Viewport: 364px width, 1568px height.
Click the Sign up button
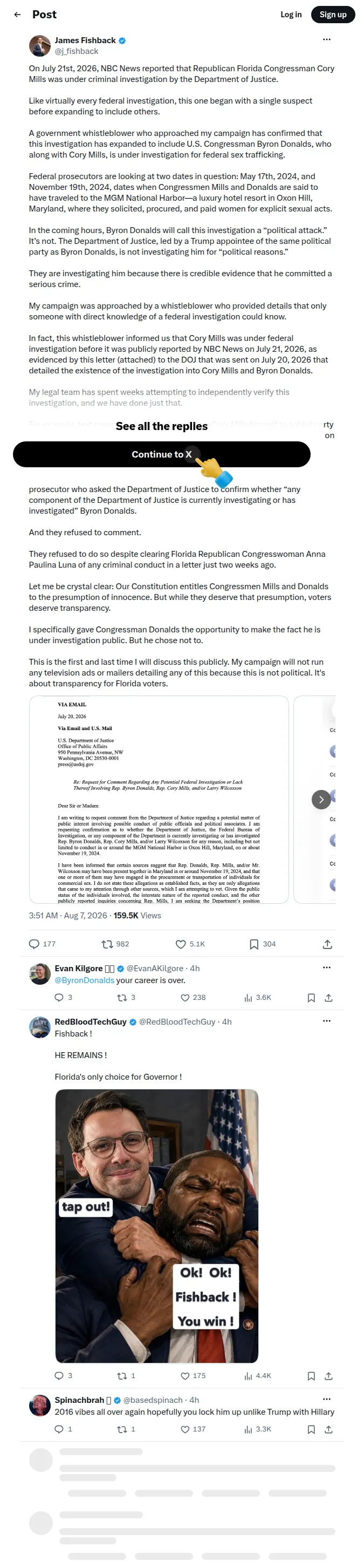pyautogui.click(x=333, y=15)
